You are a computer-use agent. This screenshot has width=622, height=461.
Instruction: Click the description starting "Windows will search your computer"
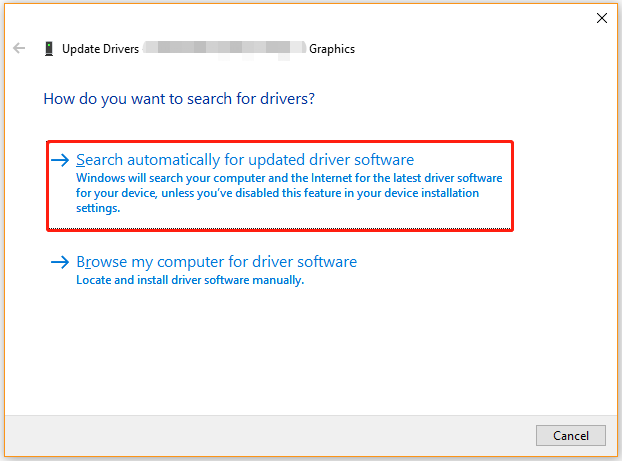[289, 193]
